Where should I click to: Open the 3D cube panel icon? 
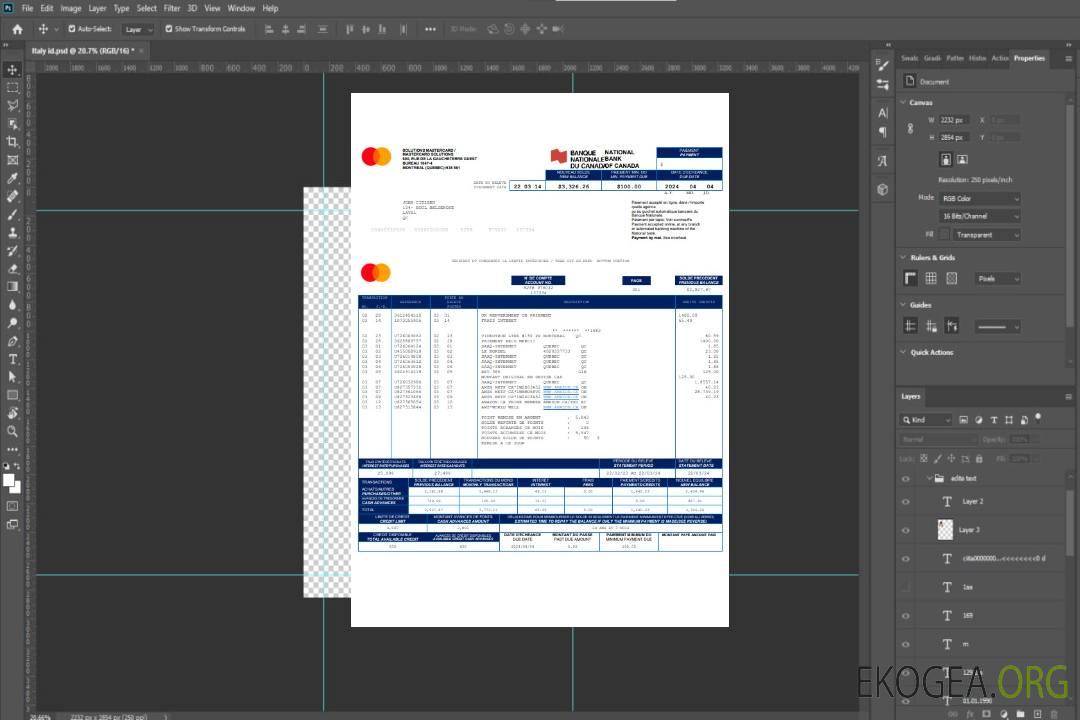click(882, 189)
